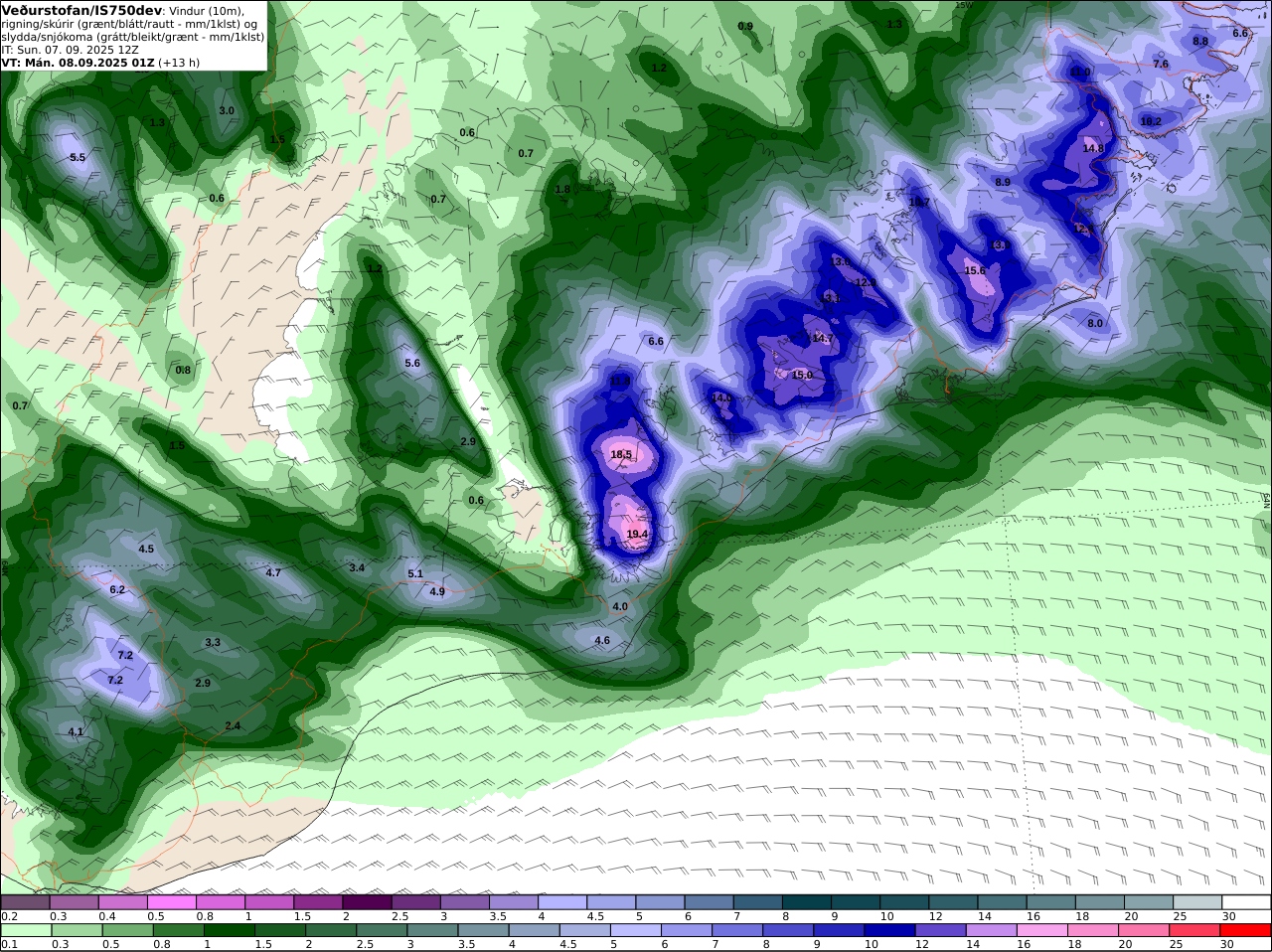Click the 4.6 value label
This screenshot has width=1272, height=952.
point(602,641)
